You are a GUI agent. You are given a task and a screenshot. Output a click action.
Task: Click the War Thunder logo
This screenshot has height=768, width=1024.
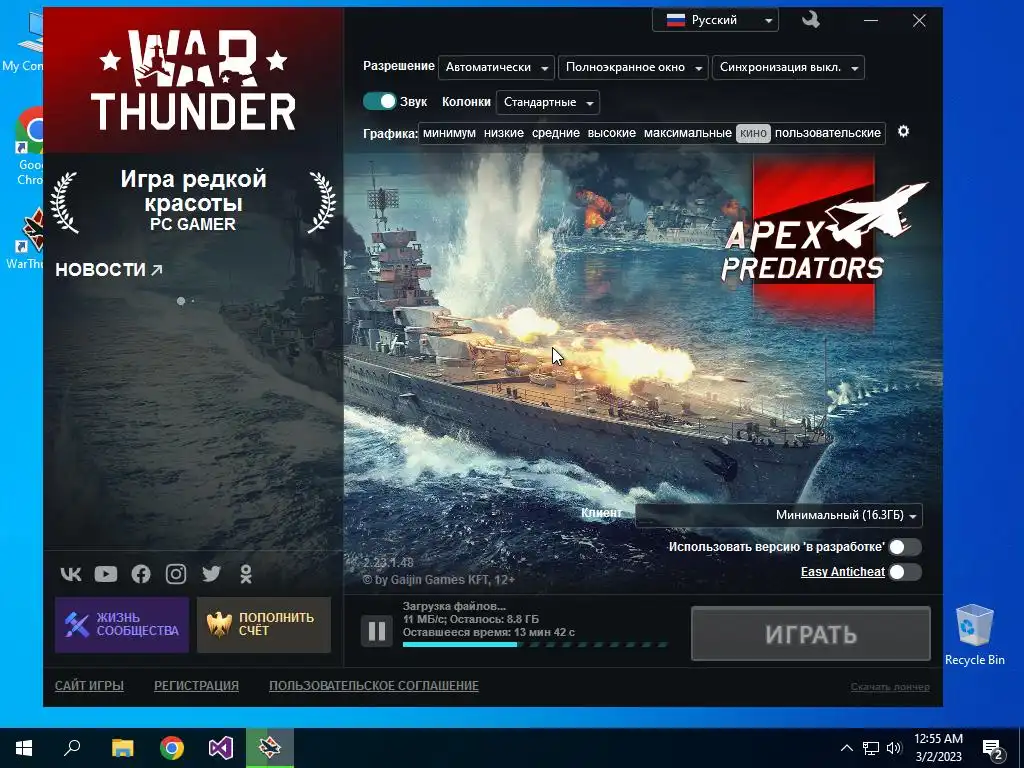click(193, 81)
